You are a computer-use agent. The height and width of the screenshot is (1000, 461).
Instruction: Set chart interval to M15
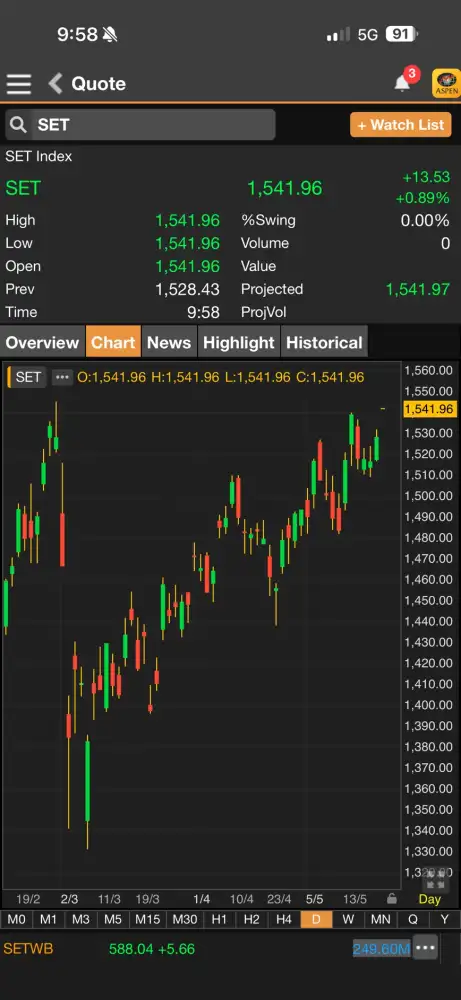coord(147,919)
